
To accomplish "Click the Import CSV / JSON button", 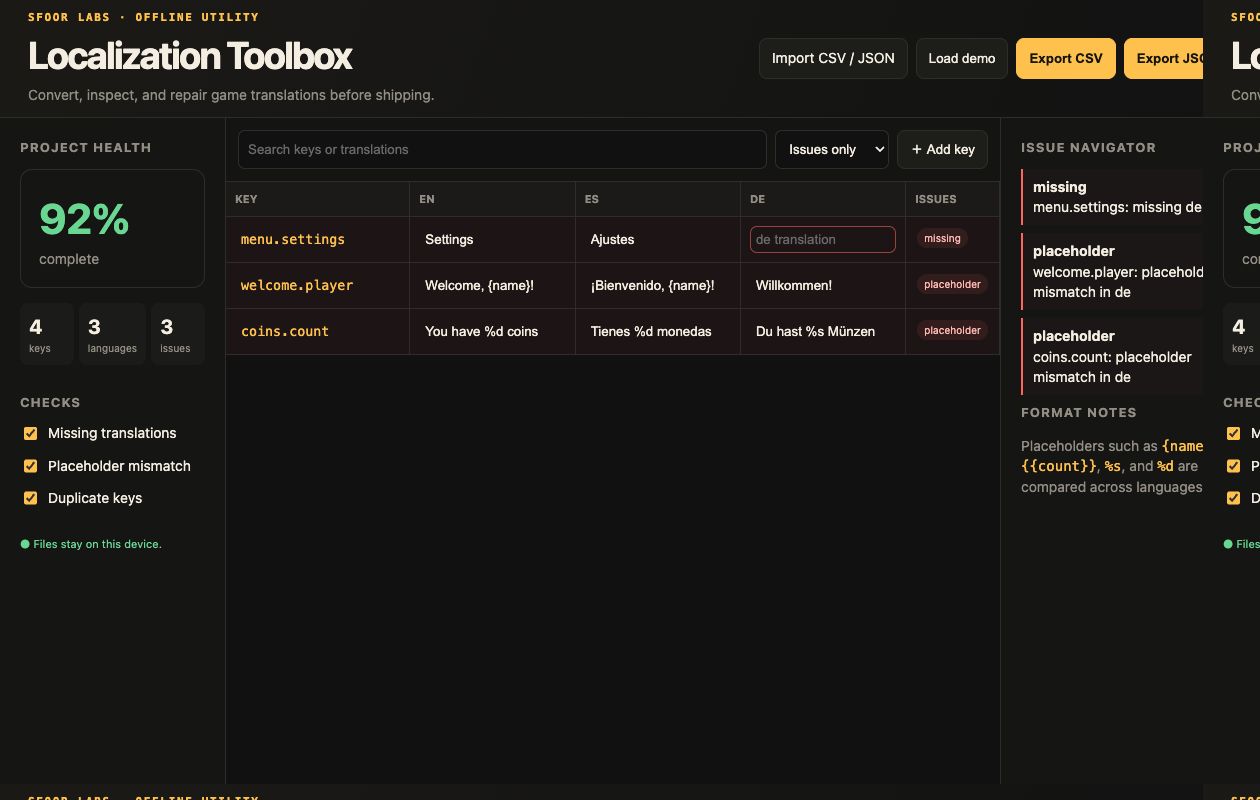I will pyautogui.click(x=833, y=58).
